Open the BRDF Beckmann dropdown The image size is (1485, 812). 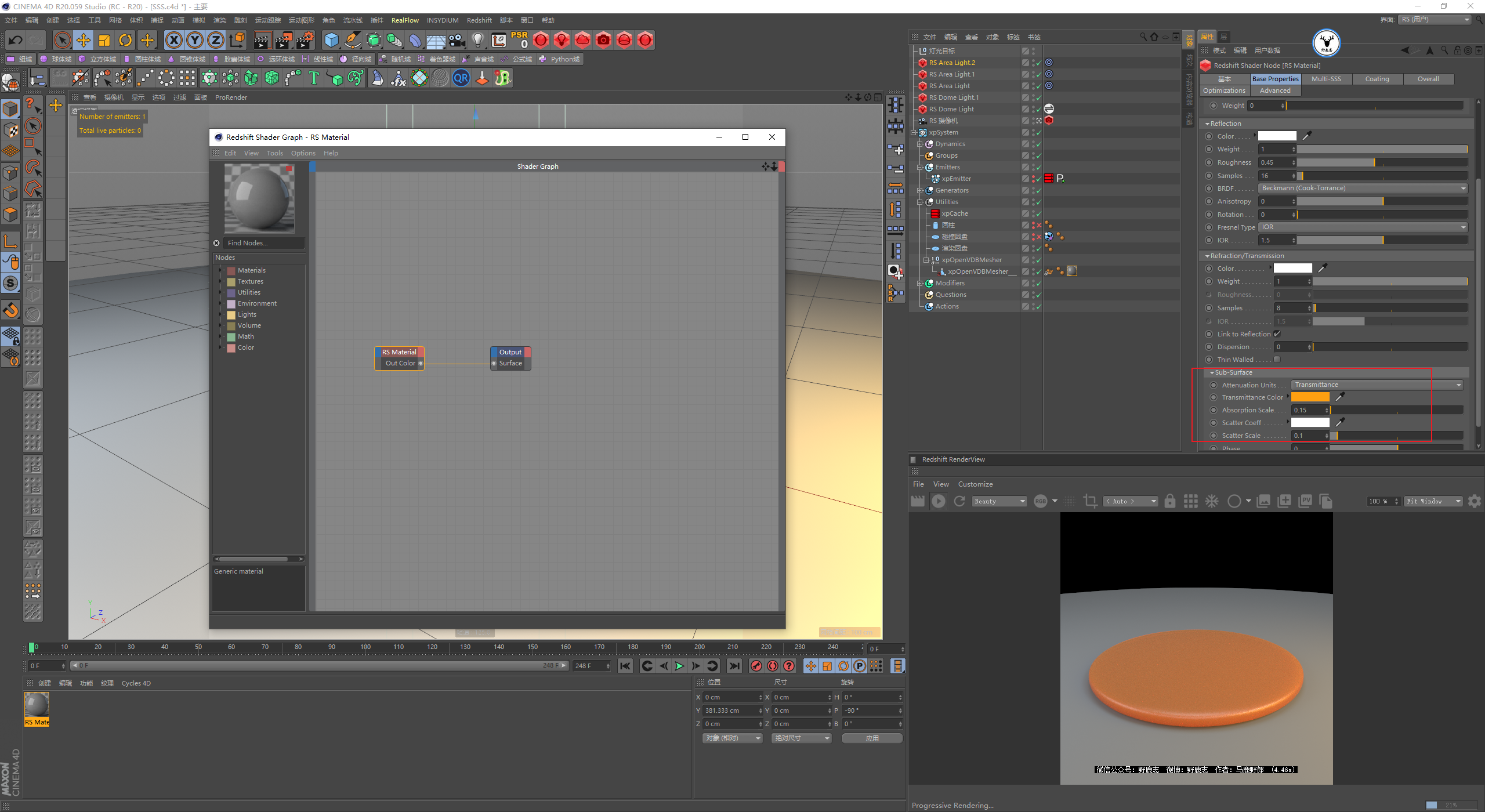[1363, 188]
